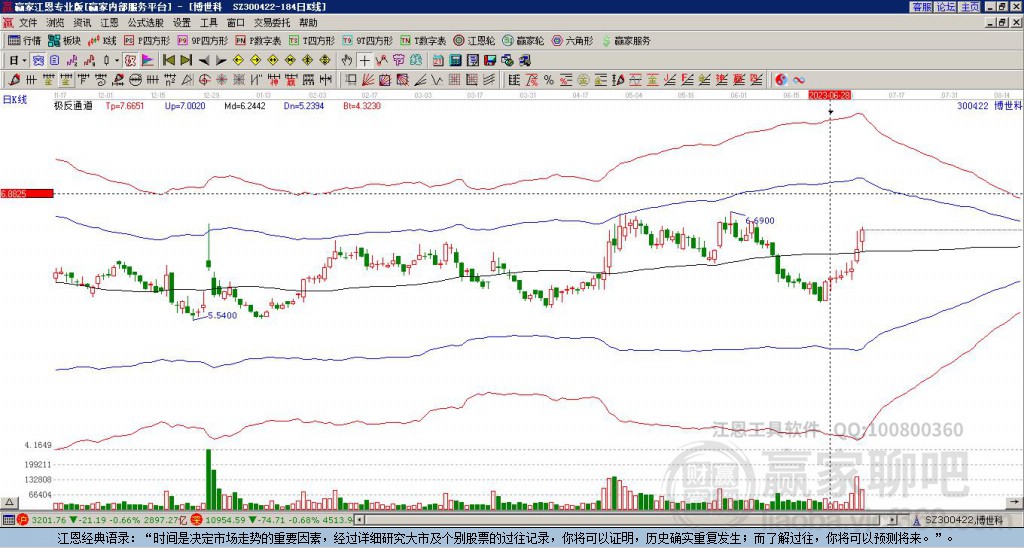Click the Up=7.0020 indicator value
The height and width of the screenshot is (548, 1024).
click(x=184, y=105)
